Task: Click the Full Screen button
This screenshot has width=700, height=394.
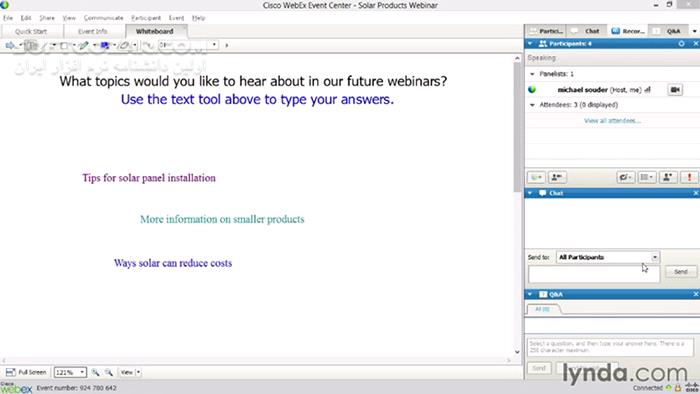Action: pos(26,372)
